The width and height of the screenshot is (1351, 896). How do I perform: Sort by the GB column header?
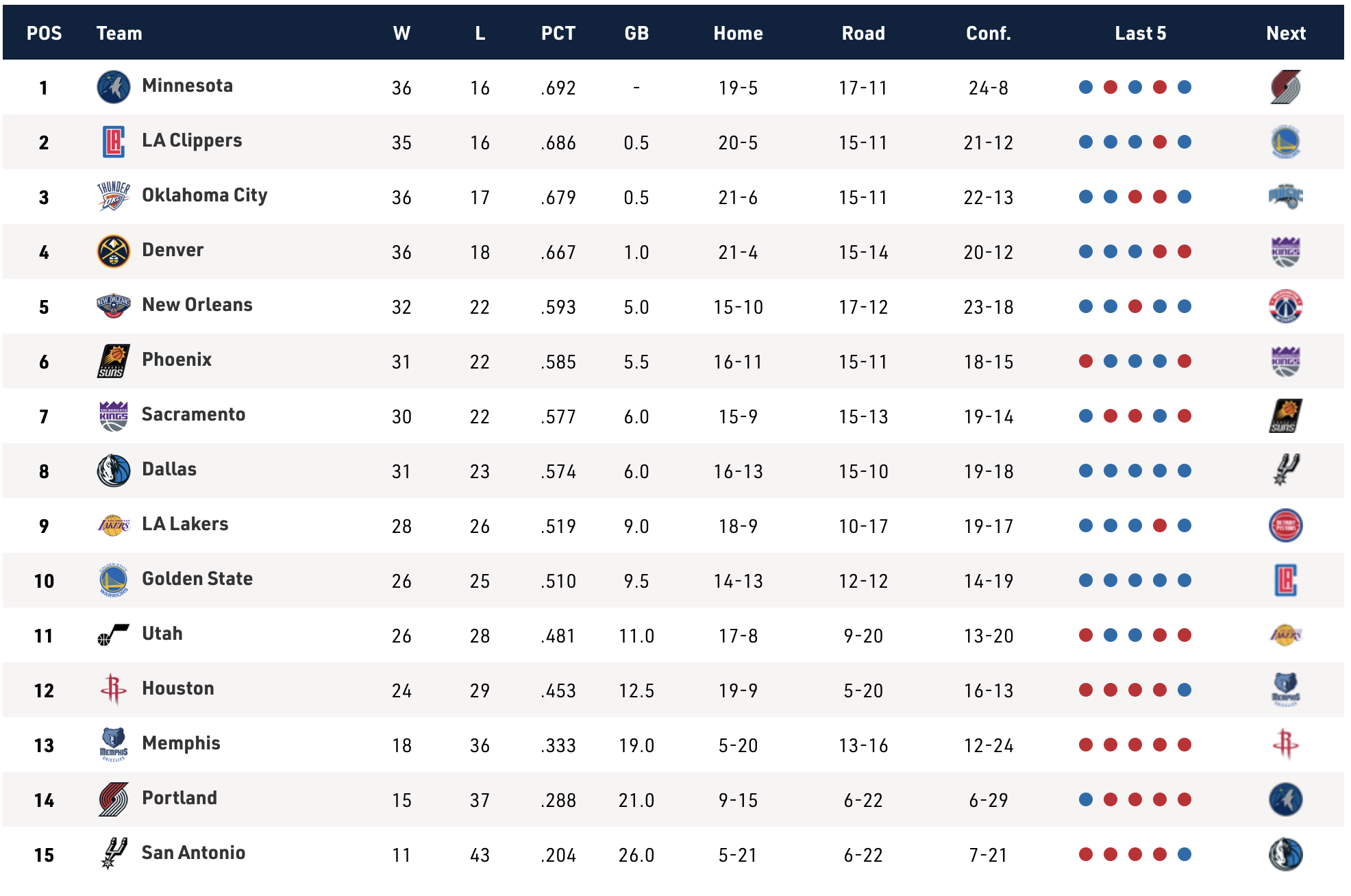coord(636,33)
